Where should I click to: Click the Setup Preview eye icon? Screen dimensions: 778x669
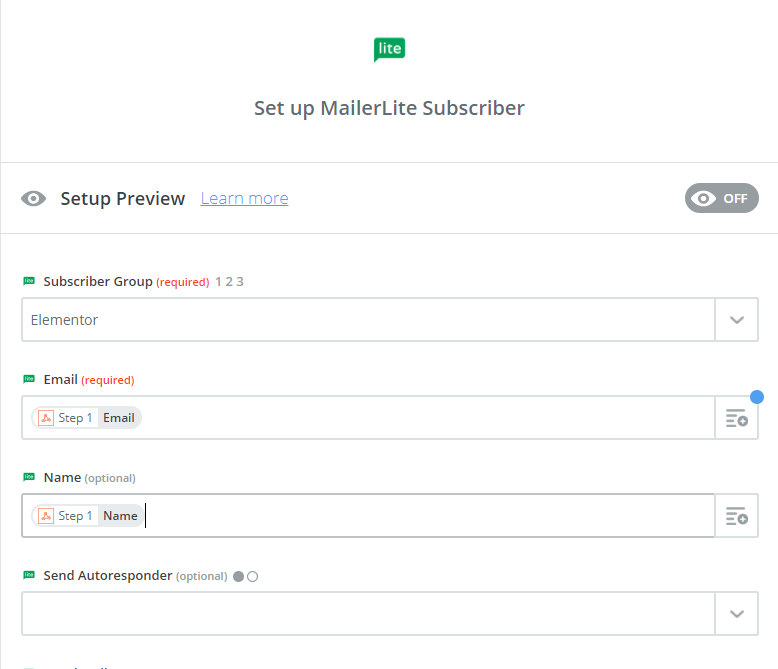click(34, 199)
